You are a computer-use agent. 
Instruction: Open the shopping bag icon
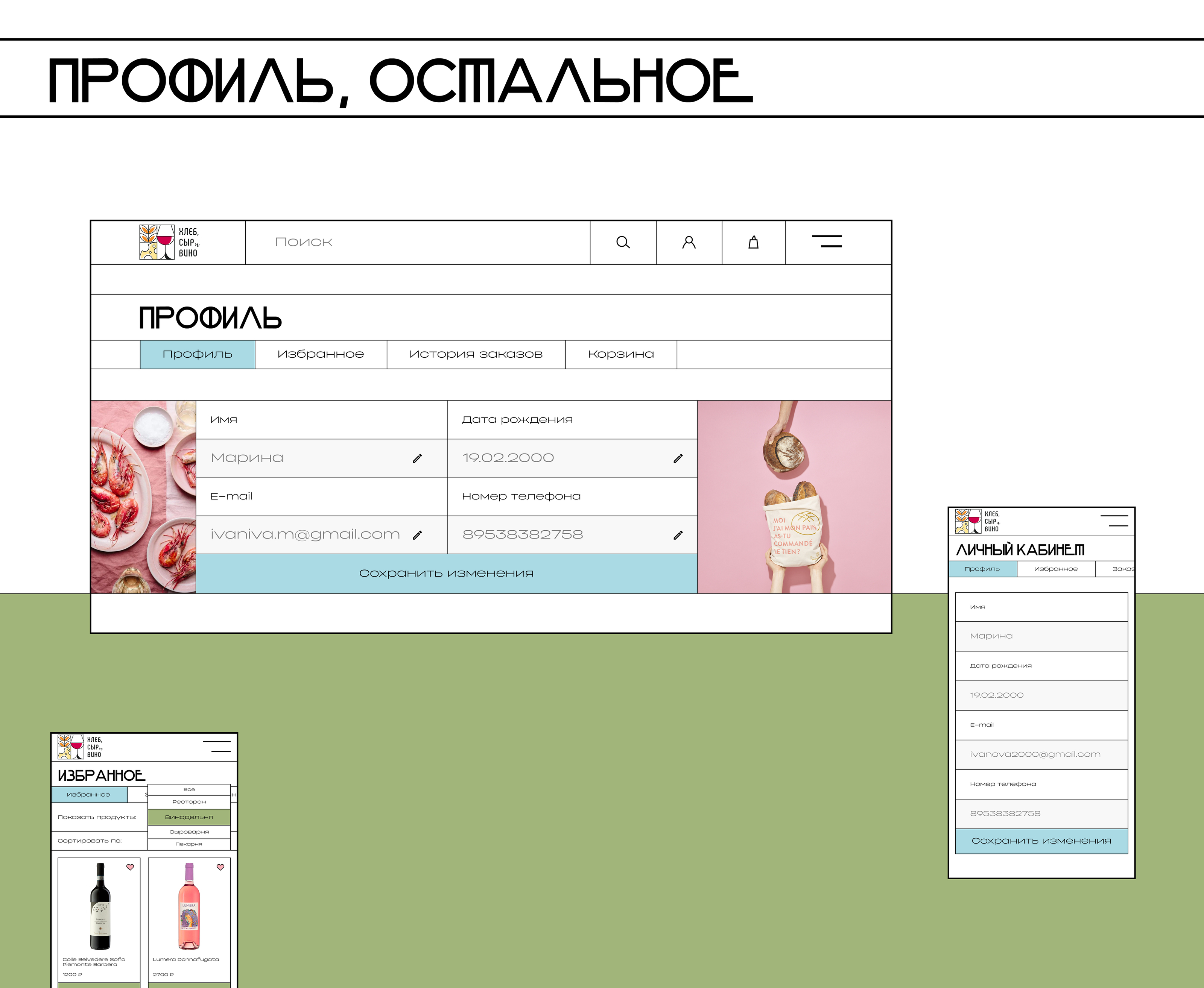[753, 243]
